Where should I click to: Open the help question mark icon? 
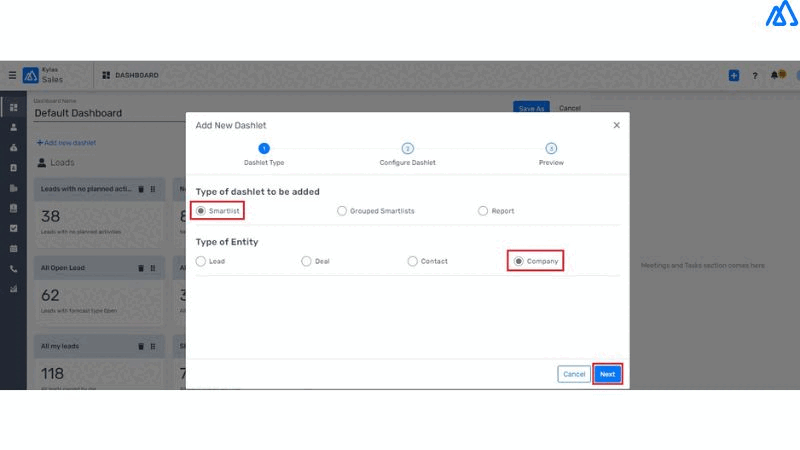[755, 76]
